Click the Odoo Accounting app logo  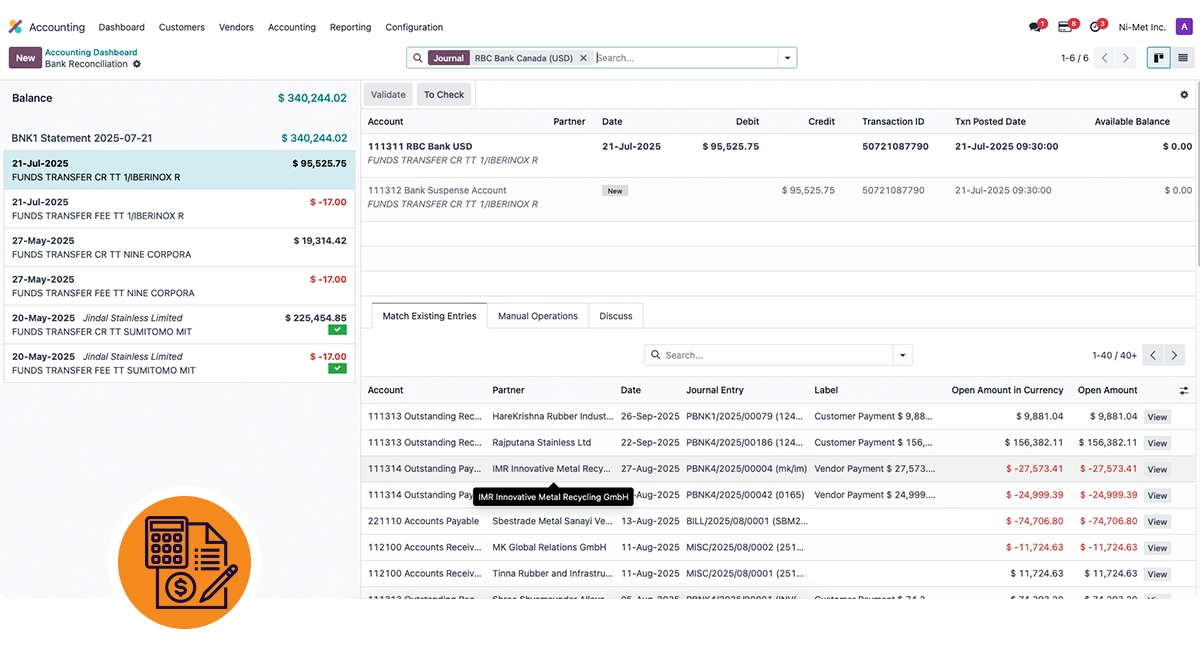[x=15, y=27]
